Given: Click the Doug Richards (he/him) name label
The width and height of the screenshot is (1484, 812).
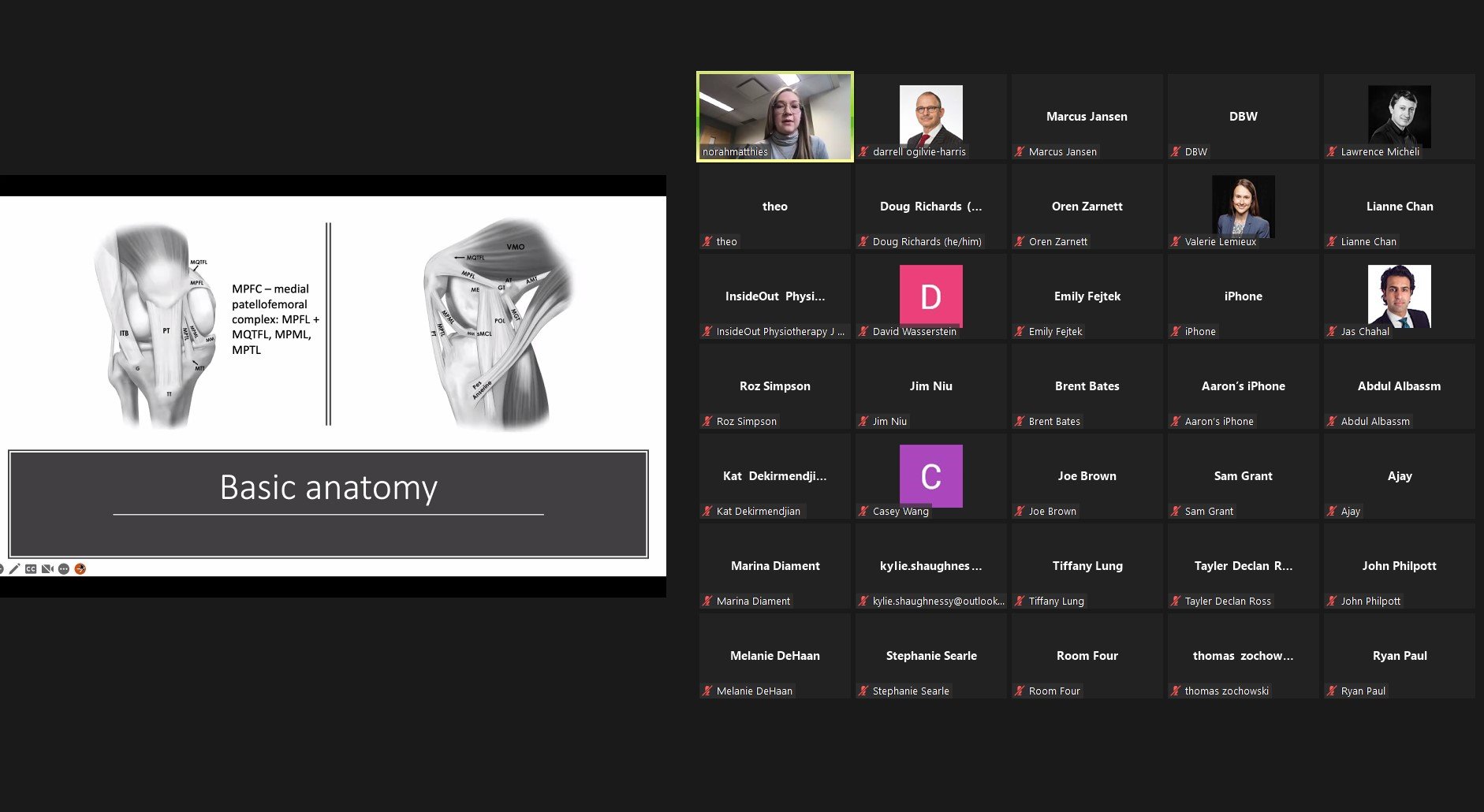Looking at the screenshot, I should [x=927, y=241].
